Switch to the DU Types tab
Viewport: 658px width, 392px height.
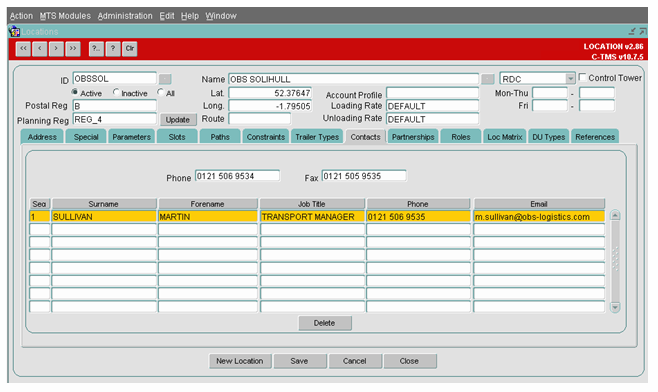[x=548, y=137]
